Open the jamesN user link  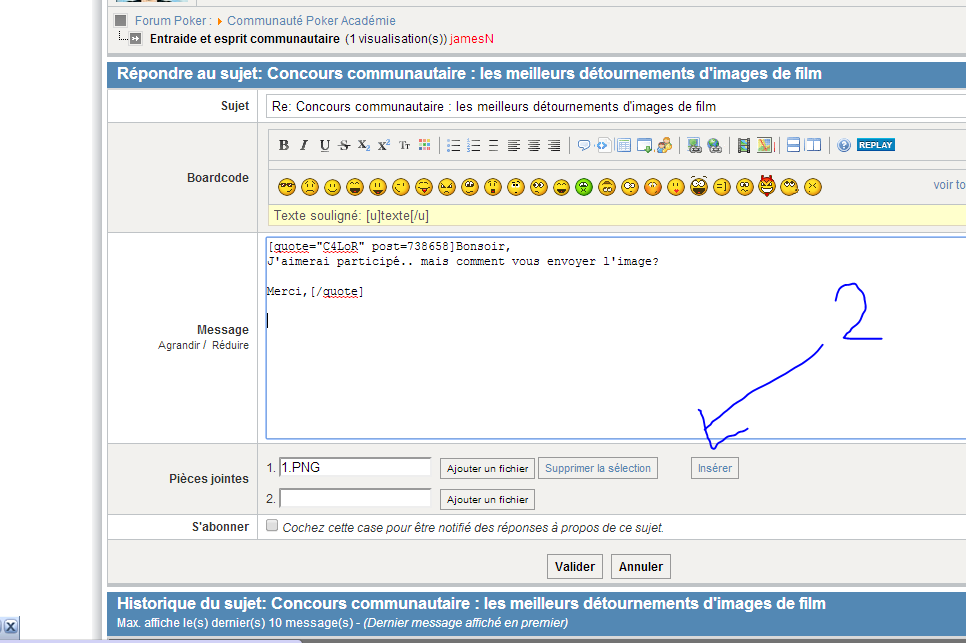(471, 39)
